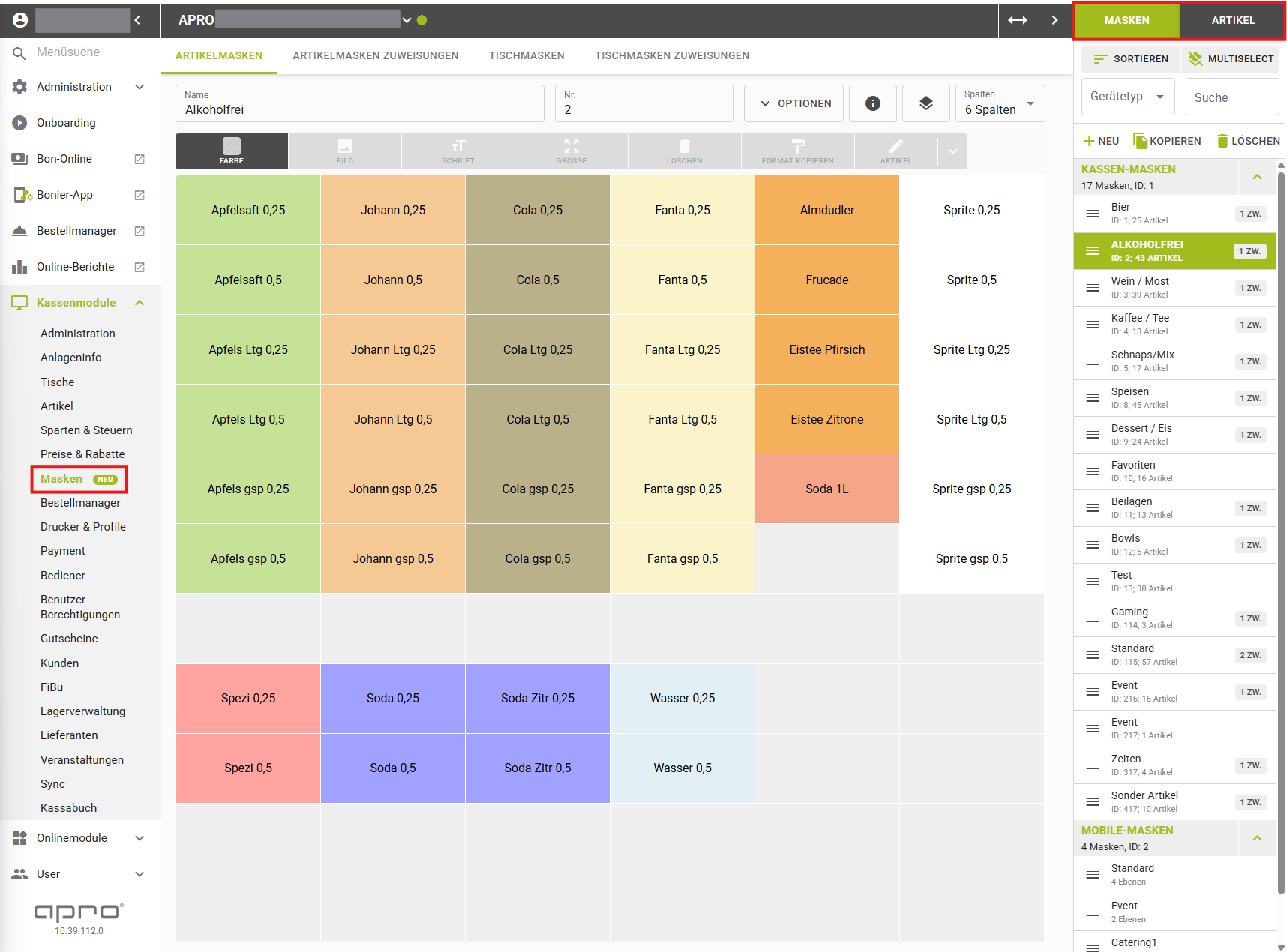Image resolution: width=1287 pixels, height=952 pixels.
Task: Click the info icon button
Action: (872, 103)
